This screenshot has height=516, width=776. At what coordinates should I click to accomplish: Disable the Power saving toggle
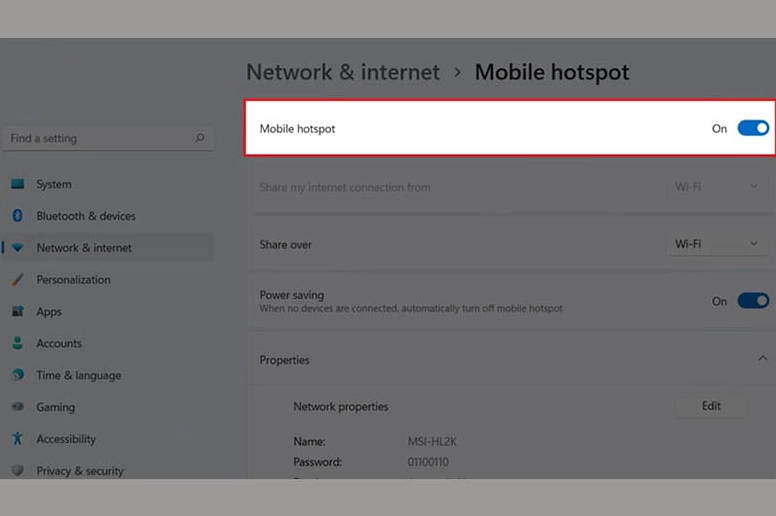coord(753,301)
